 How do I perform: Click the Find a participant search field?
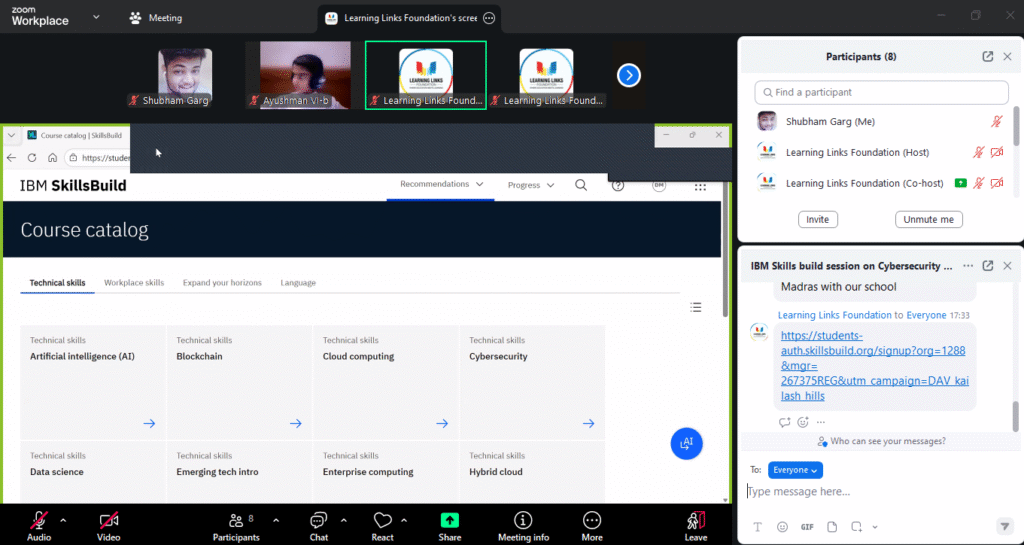click(881, 92)
